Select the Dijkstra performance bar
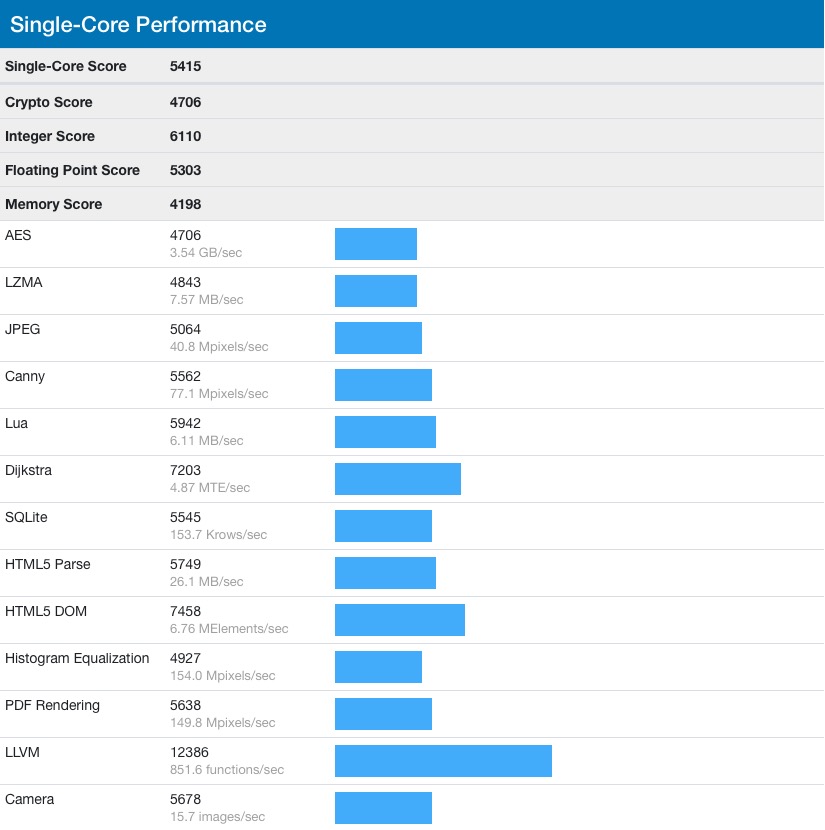Viewport: 825px width, 830px height. point(397,479)
